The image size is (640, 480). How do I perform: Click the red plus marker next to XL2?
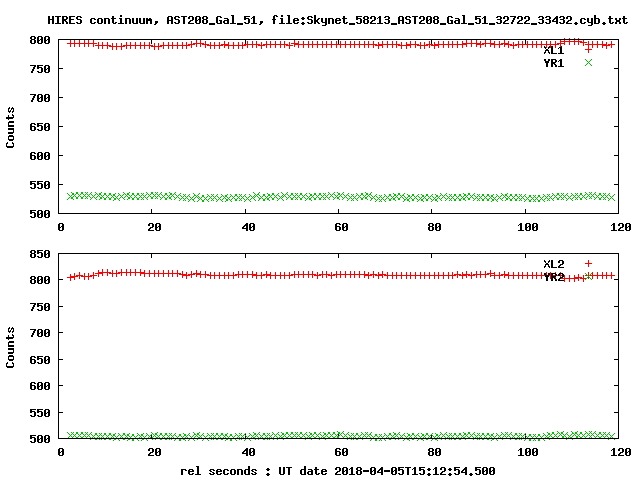pos(588,264)
